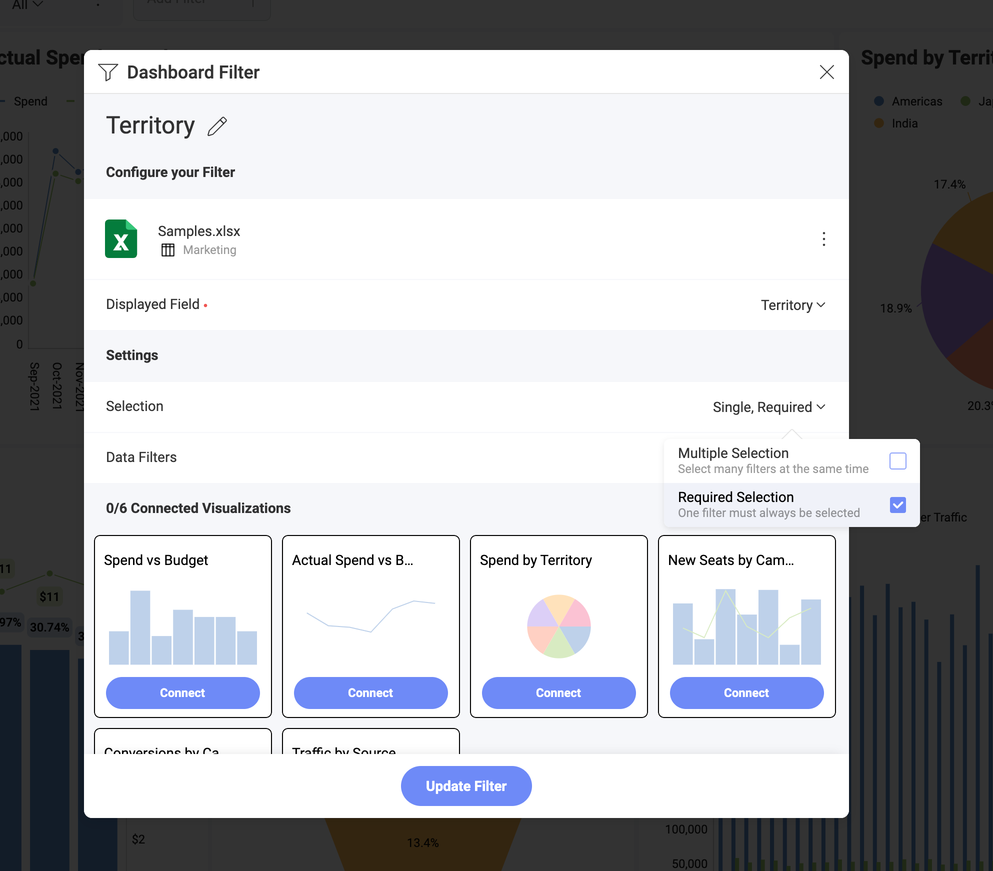993x871 pixels.
Task: Click the India legend entry in background dashboard
Action: (896, 124)
